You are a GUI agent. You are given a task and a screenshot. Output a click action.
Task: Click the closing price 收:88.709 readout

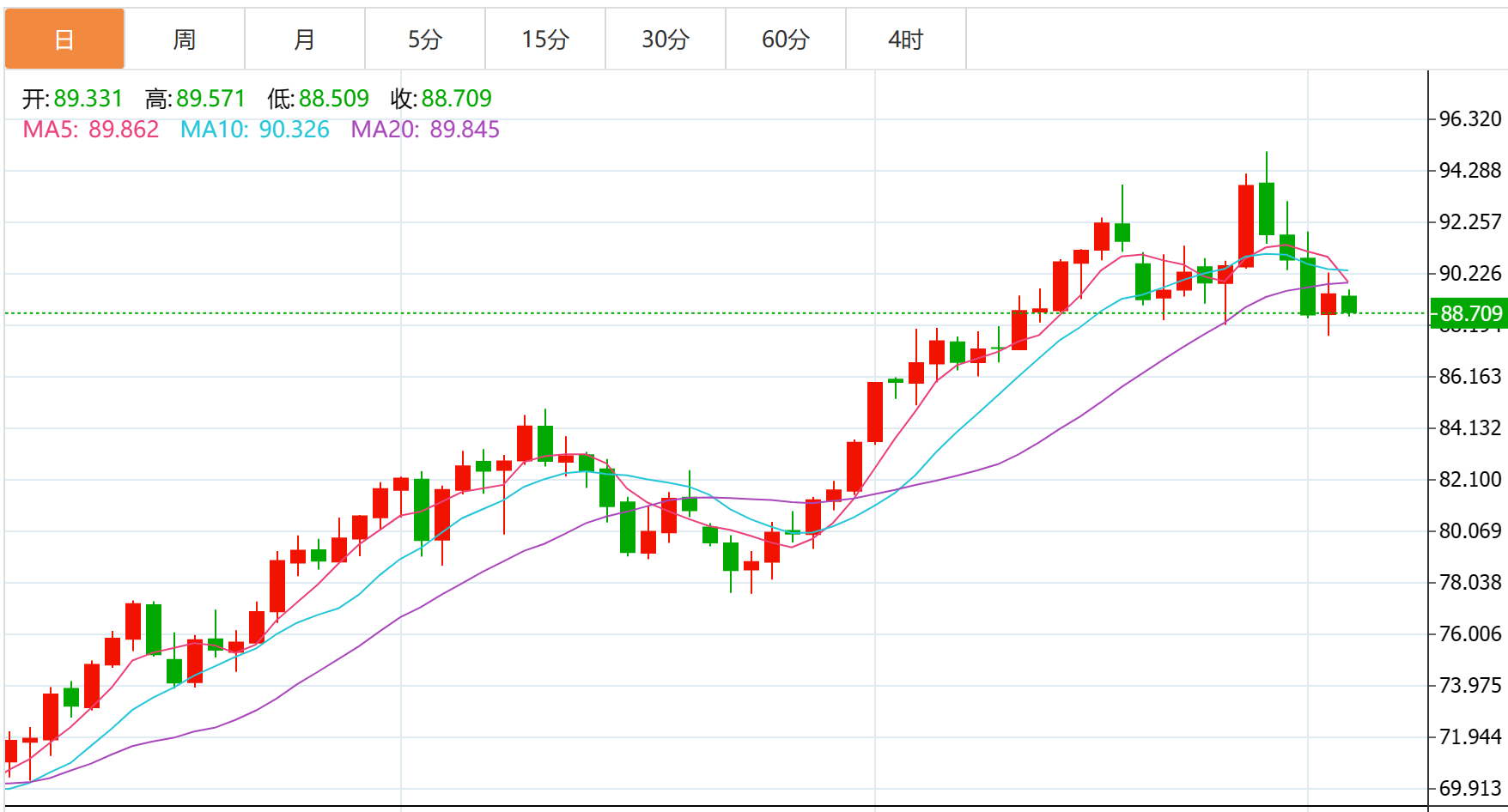pos(441,99)
